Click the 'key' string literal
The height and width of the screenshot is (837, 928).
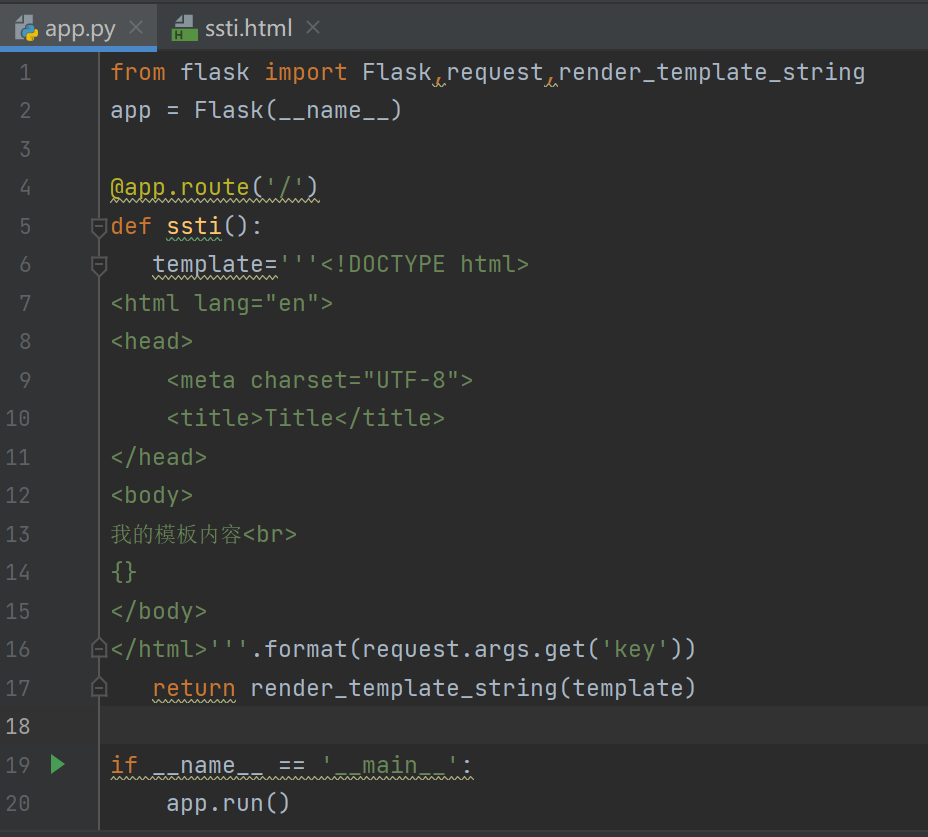pos(634,649)
